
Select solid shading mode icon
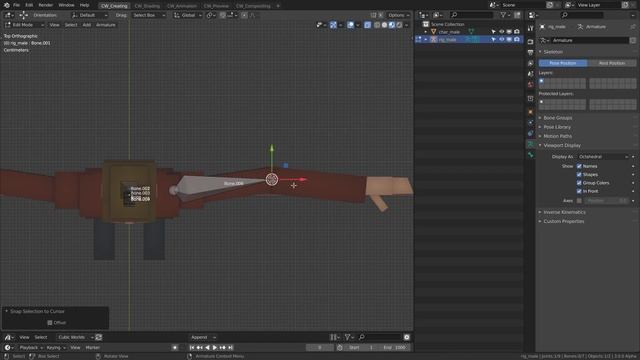pos(384,25)
